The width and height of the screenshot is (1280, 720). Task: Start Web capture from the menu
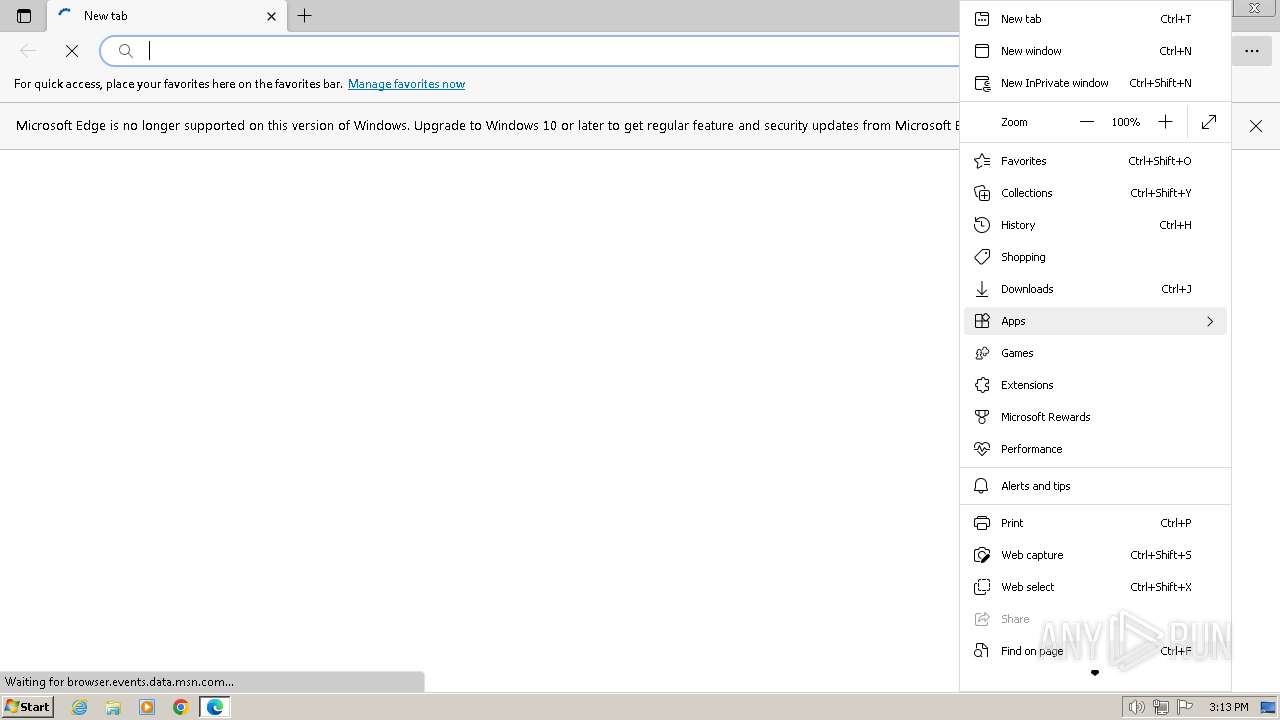1095,555
